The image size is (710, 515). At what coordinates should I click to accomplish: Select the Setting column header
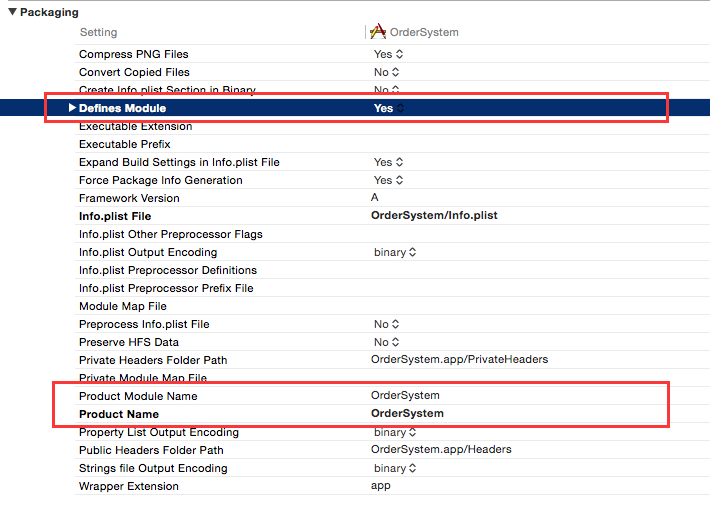[98, 32]
